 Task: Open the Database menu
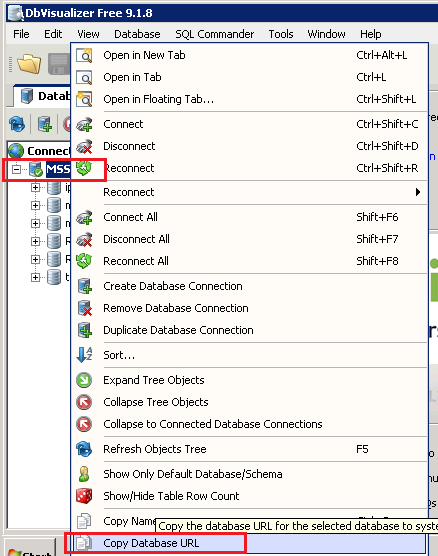137,34
